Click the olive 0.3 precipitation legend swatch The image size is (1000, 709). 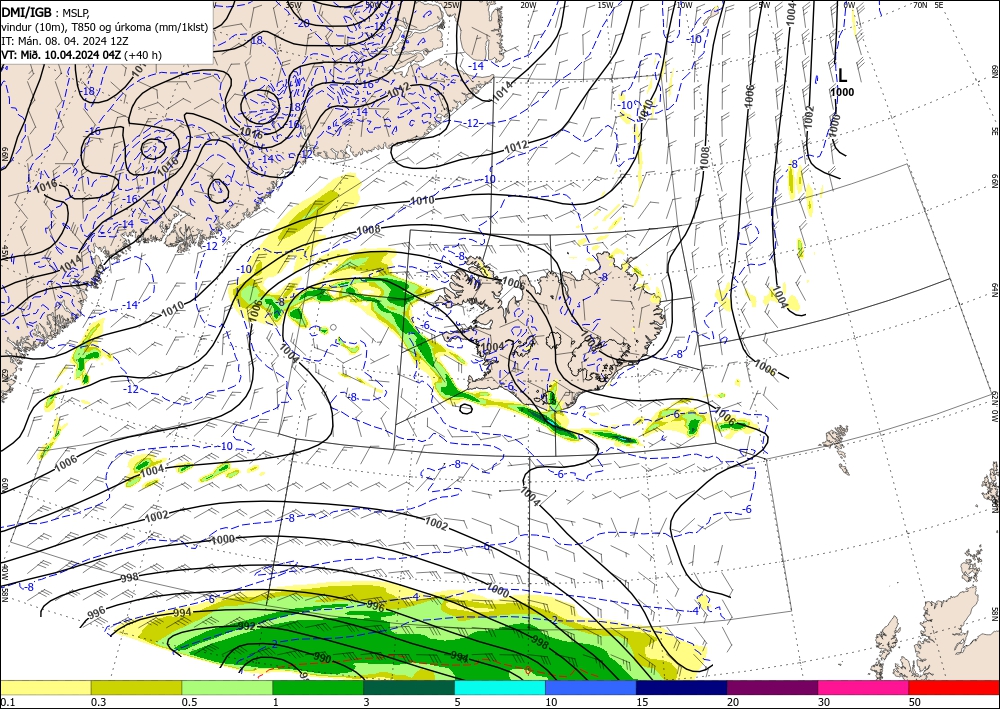[x=136, y=687]
